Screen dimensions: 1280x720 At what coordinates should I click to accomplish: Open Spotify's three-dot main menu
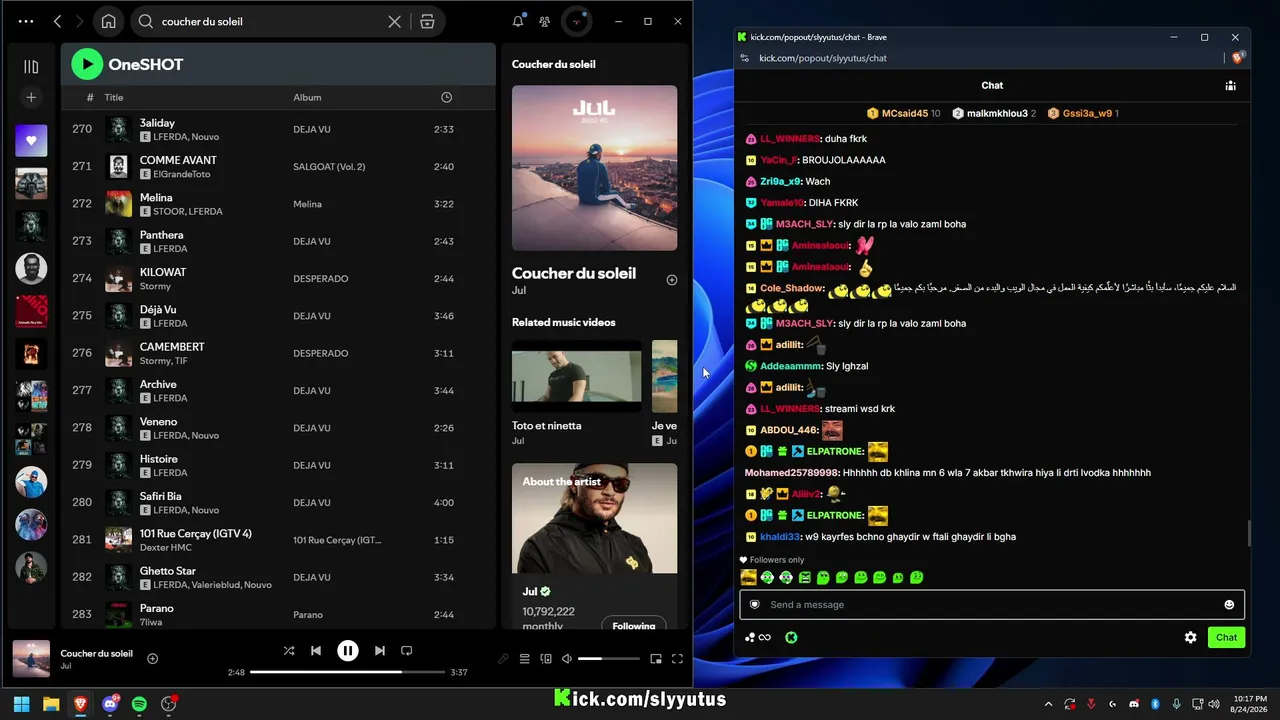[26, 21]
